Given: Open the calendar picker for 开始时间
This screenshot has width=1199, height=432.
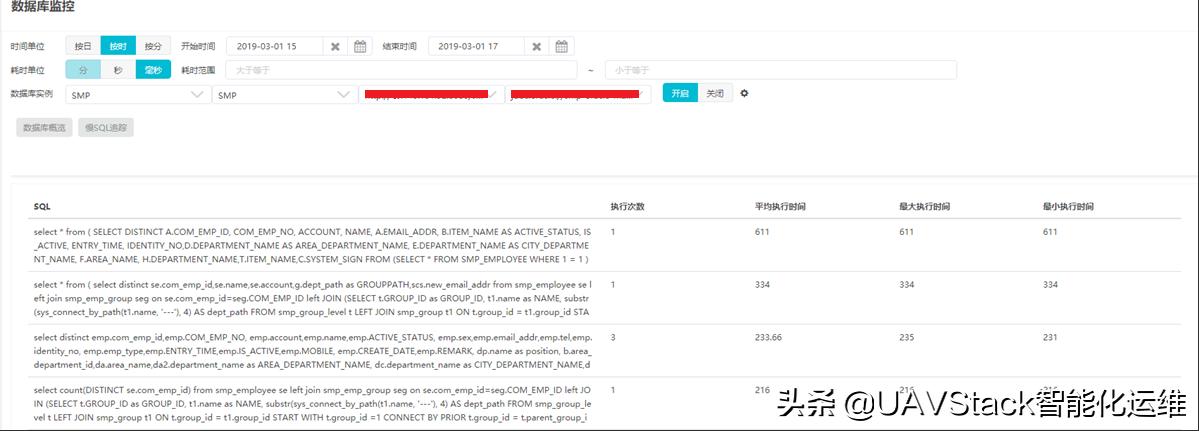Looking at the screenshot, I should pyautogui.click(x=360, y=47).
